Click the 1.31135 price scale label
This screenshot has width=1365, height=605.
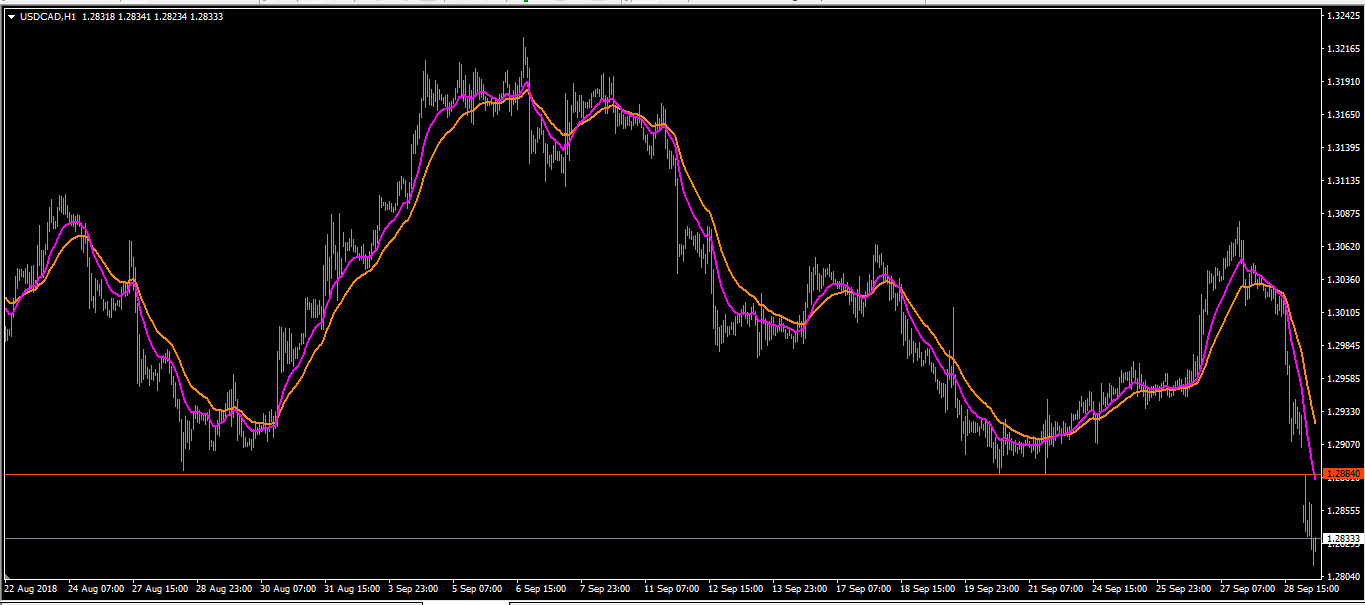pos(1342,181)
